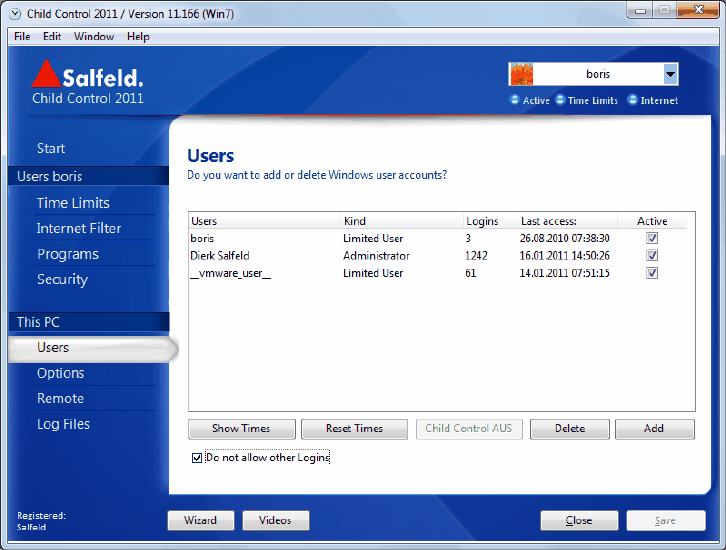
Task: Open Log Files in sidebar
Action: [x=63, y=424]
